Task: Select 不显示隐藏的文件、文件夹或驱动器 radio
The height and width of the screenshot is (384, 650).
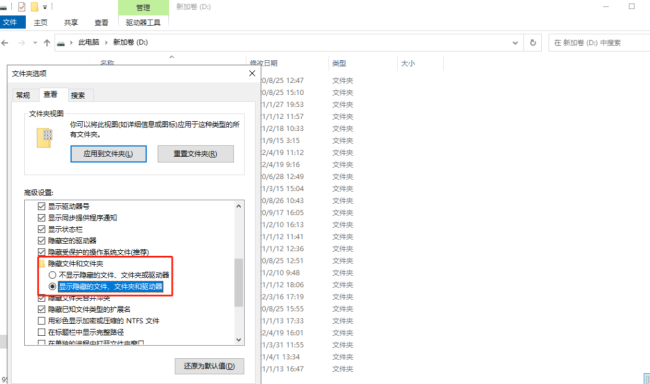Action: pos(52,275)
